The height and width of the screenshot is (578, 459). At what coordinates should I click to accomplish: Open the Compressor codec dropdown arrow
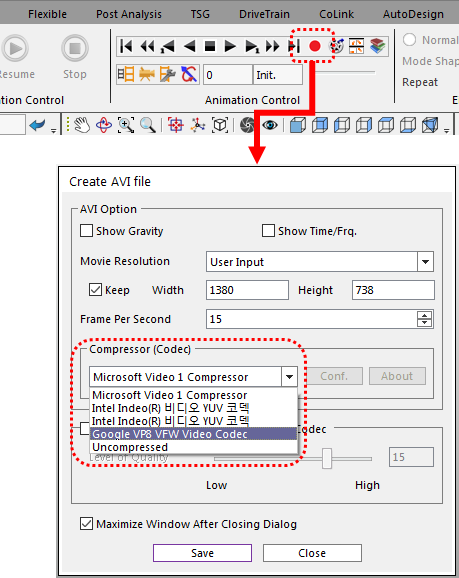click(289, 377)
